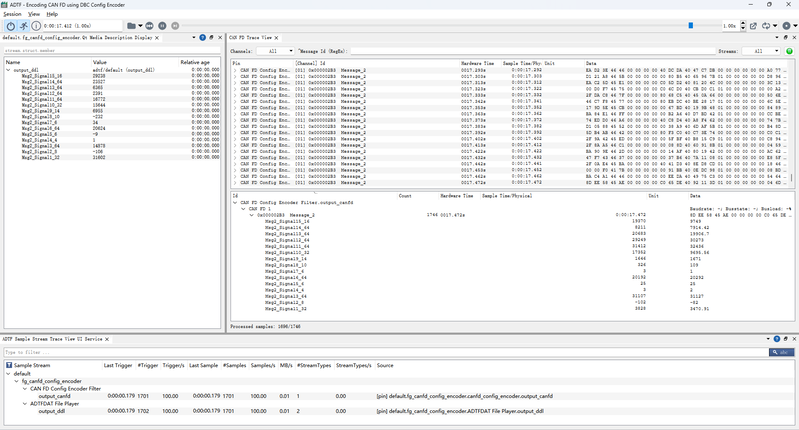799x430 pixels.
Task: Click the 1.00x playback speed field
Action: tap(730, 25)
